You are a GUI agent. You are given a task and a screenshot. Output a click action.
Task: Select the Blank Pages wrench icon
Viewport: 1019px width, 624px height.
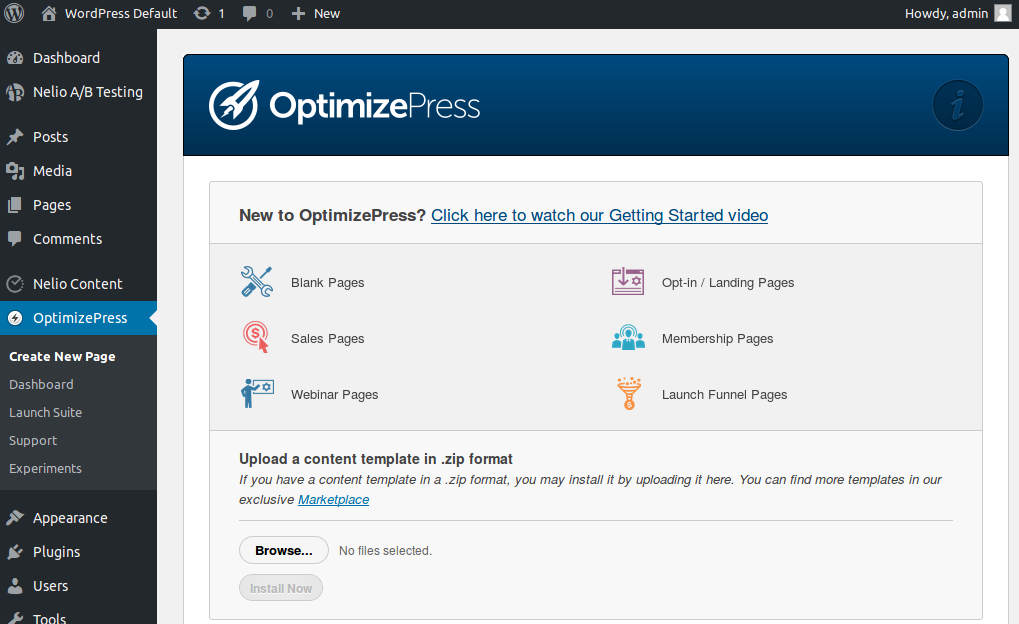(257, 282)
